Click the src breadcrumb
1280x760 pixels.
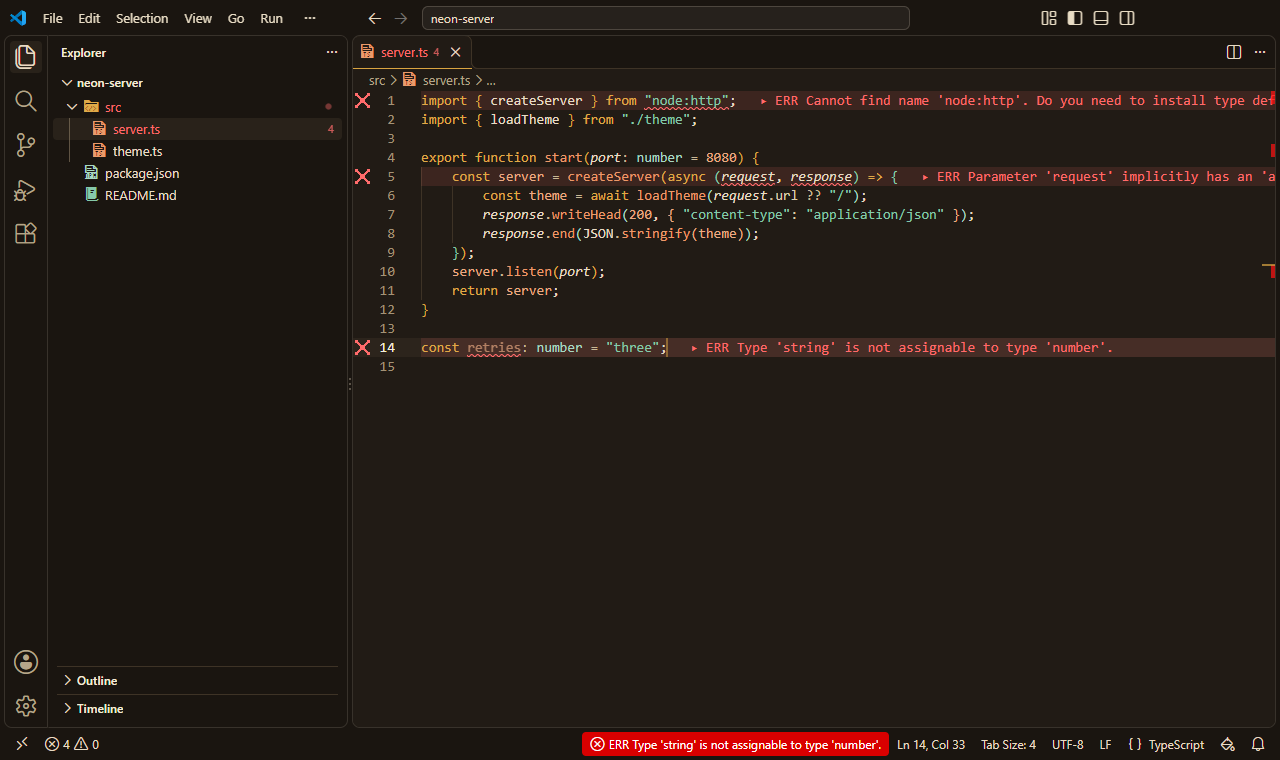tap(377, 80)
